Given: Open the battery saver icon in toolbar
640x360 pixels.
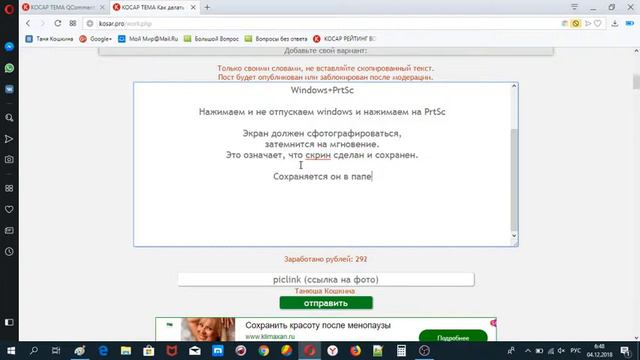Looking at the screenshot, I should (x=630, y=24).
